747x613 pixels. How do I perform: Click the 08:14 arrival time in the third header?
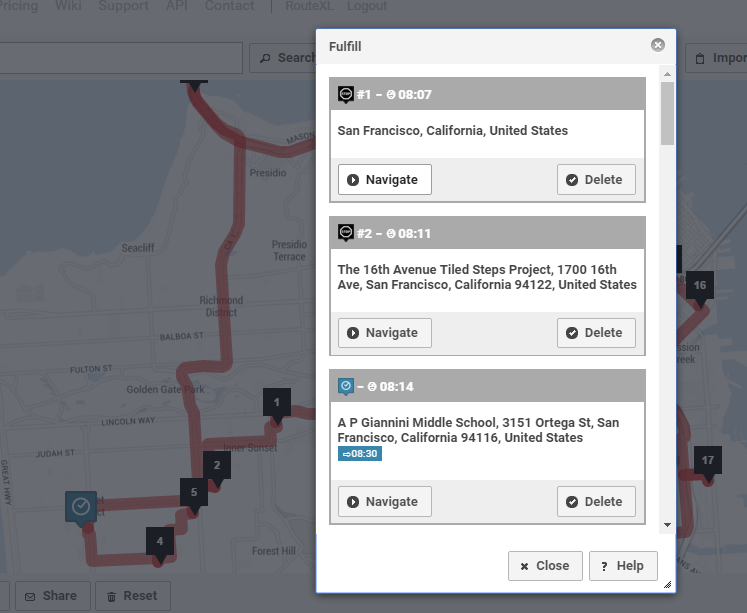396,387
